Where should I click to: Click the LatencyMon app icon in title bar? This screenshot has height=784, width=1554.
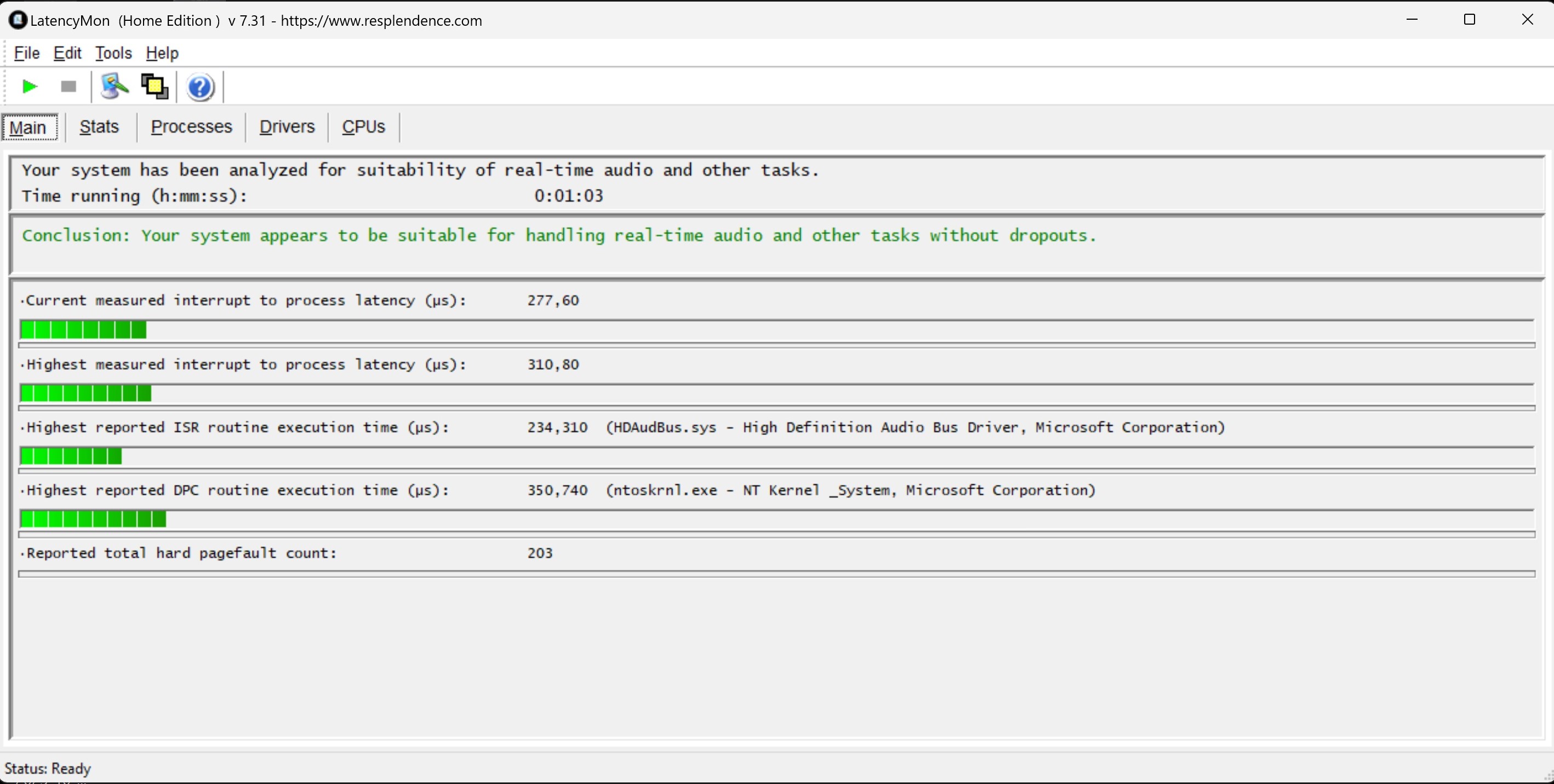pyautogui.click(x=18, y=20)
